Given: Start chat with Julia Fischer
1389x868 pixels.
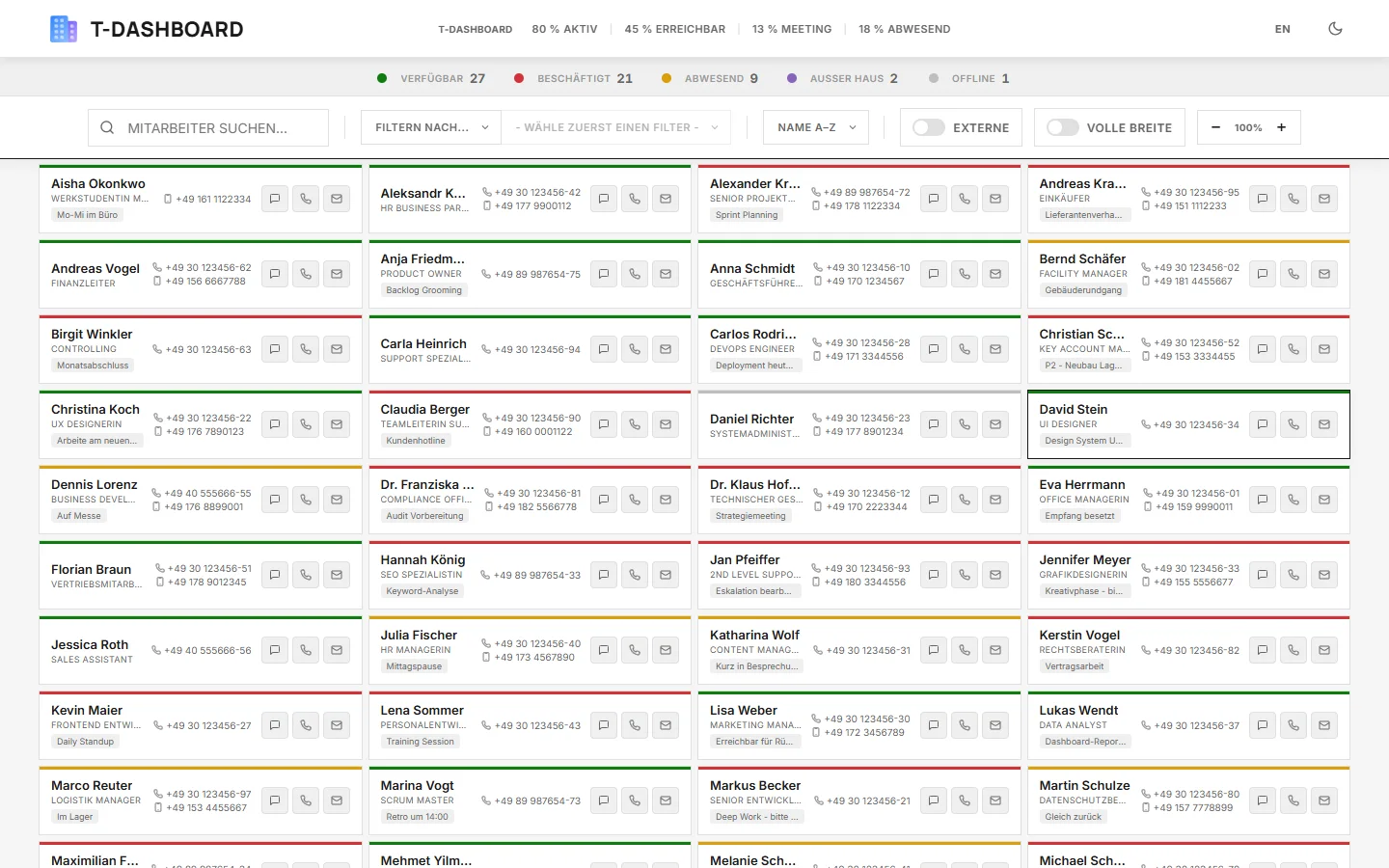Looking at the screenshot, I should (x=604, y=650).
